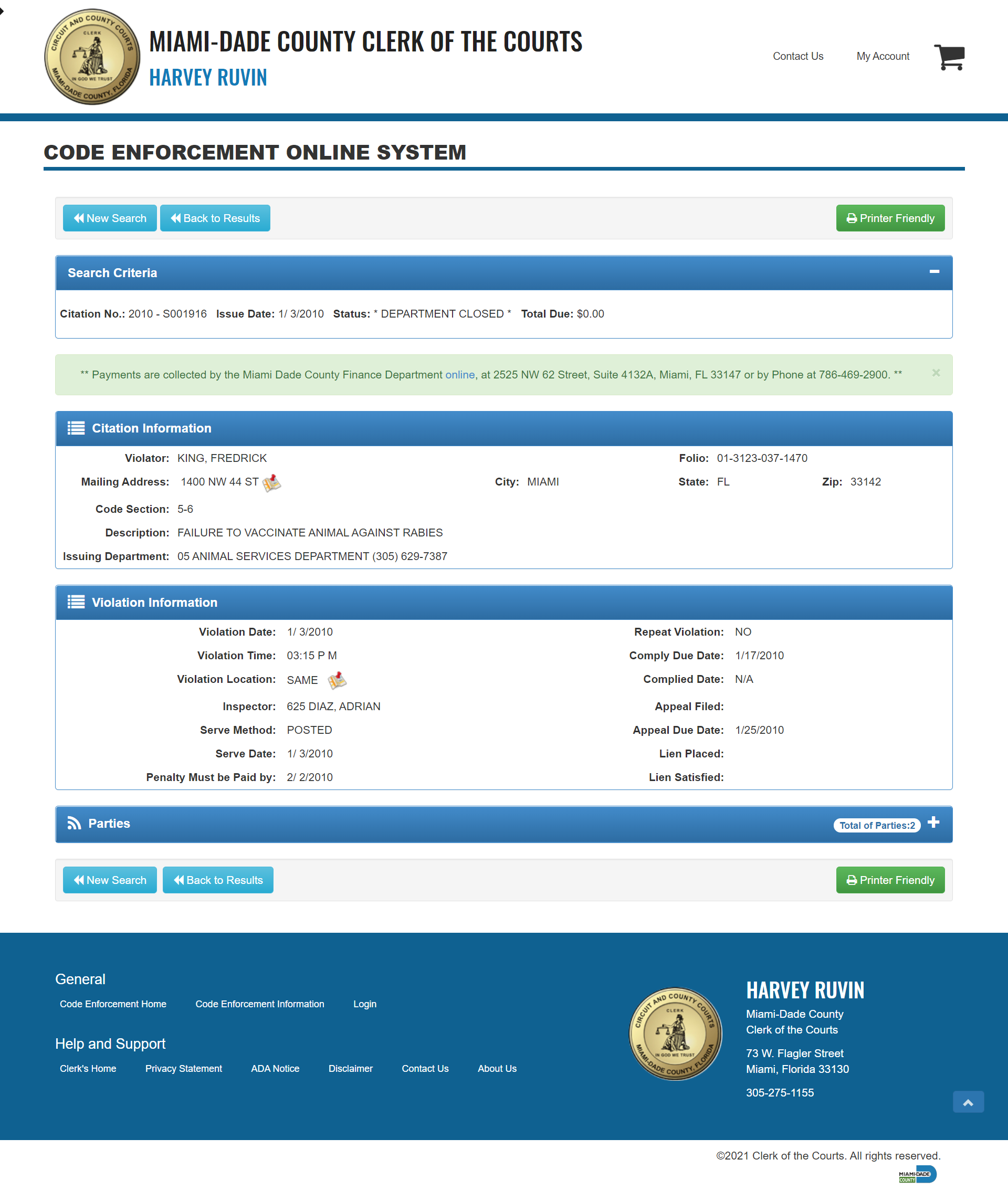Open My Account in the header
The width and height of the screenshot is (1008, 1191).
pos(883,57)
